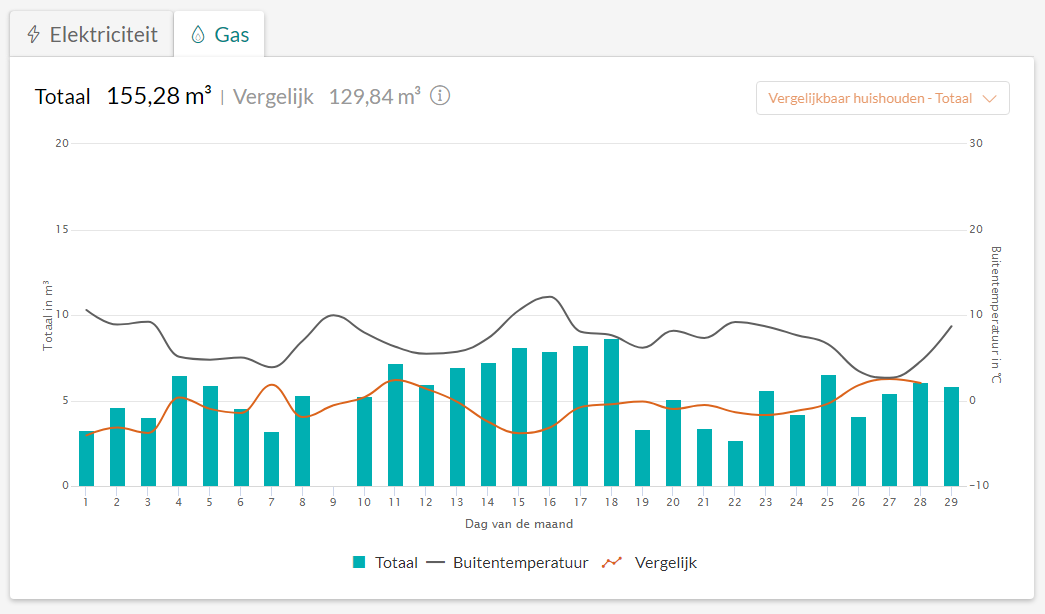The height and width of the screenshot is (614, 1045).
Task: Click the gray Buitentemperatuur legend line icon
Action: click(x=435, y=562)
